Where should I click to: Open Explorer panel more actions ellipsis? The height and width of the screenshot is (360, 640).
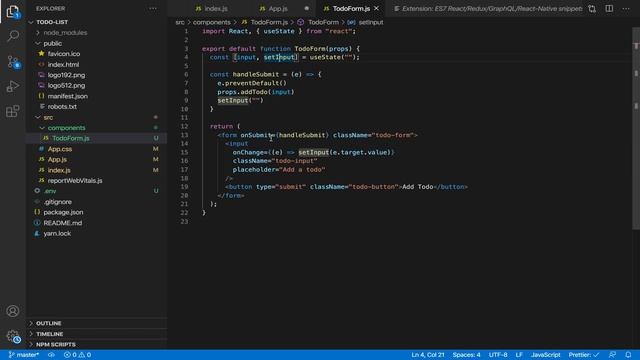pos(153,8)
